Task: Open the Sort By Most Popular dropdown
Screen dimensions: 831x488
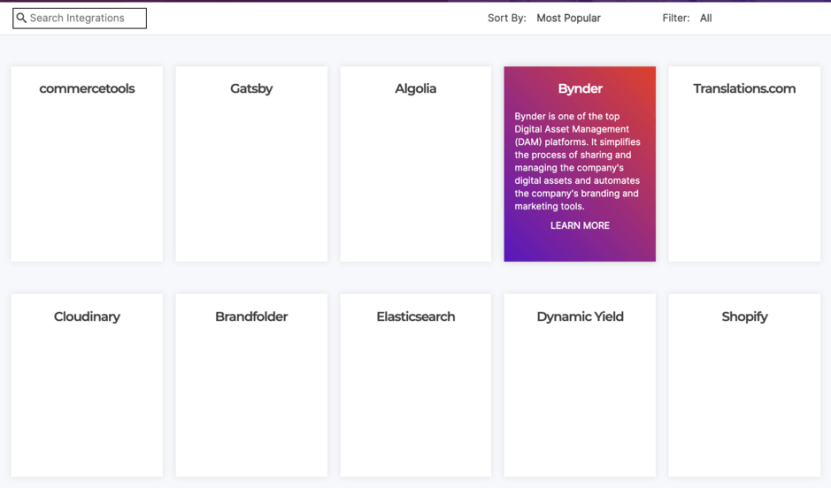Action: [x=568, y=18]
